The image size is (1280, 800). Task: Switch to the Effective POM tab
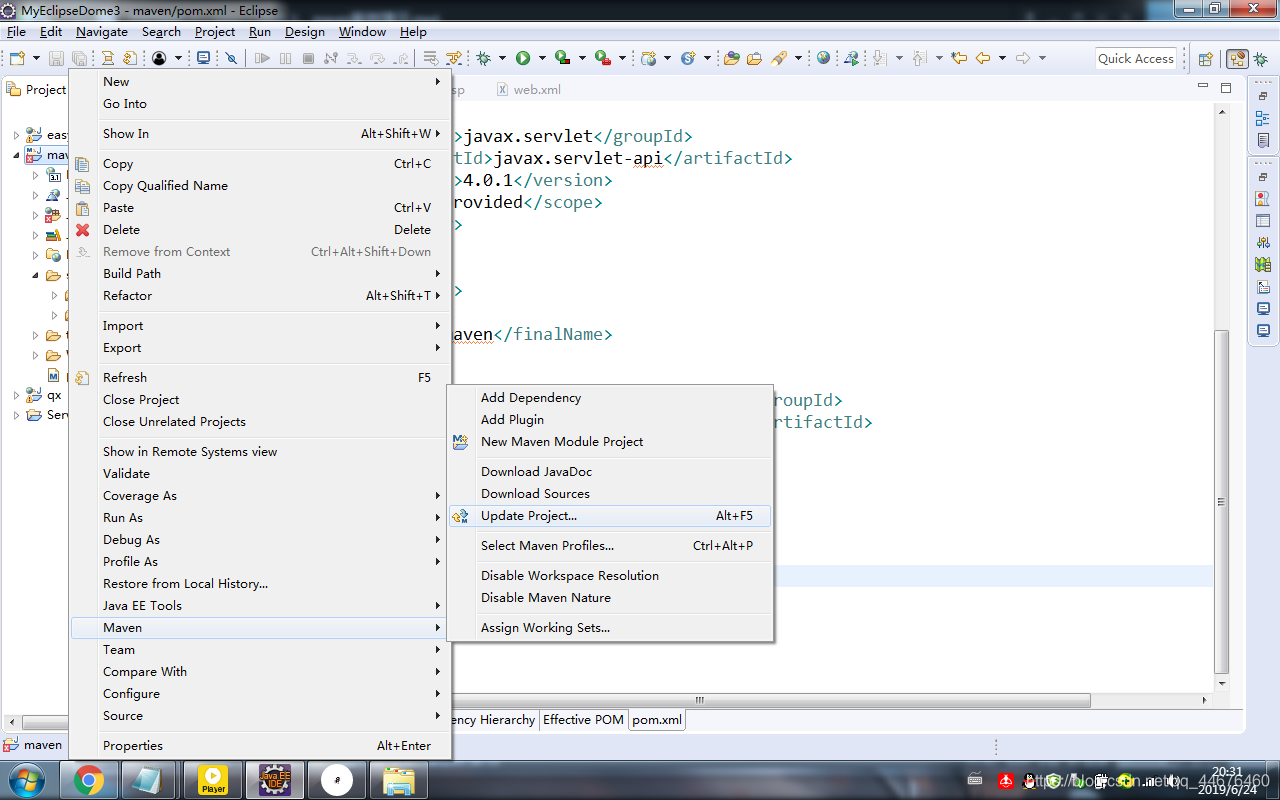tap(583, 720)
